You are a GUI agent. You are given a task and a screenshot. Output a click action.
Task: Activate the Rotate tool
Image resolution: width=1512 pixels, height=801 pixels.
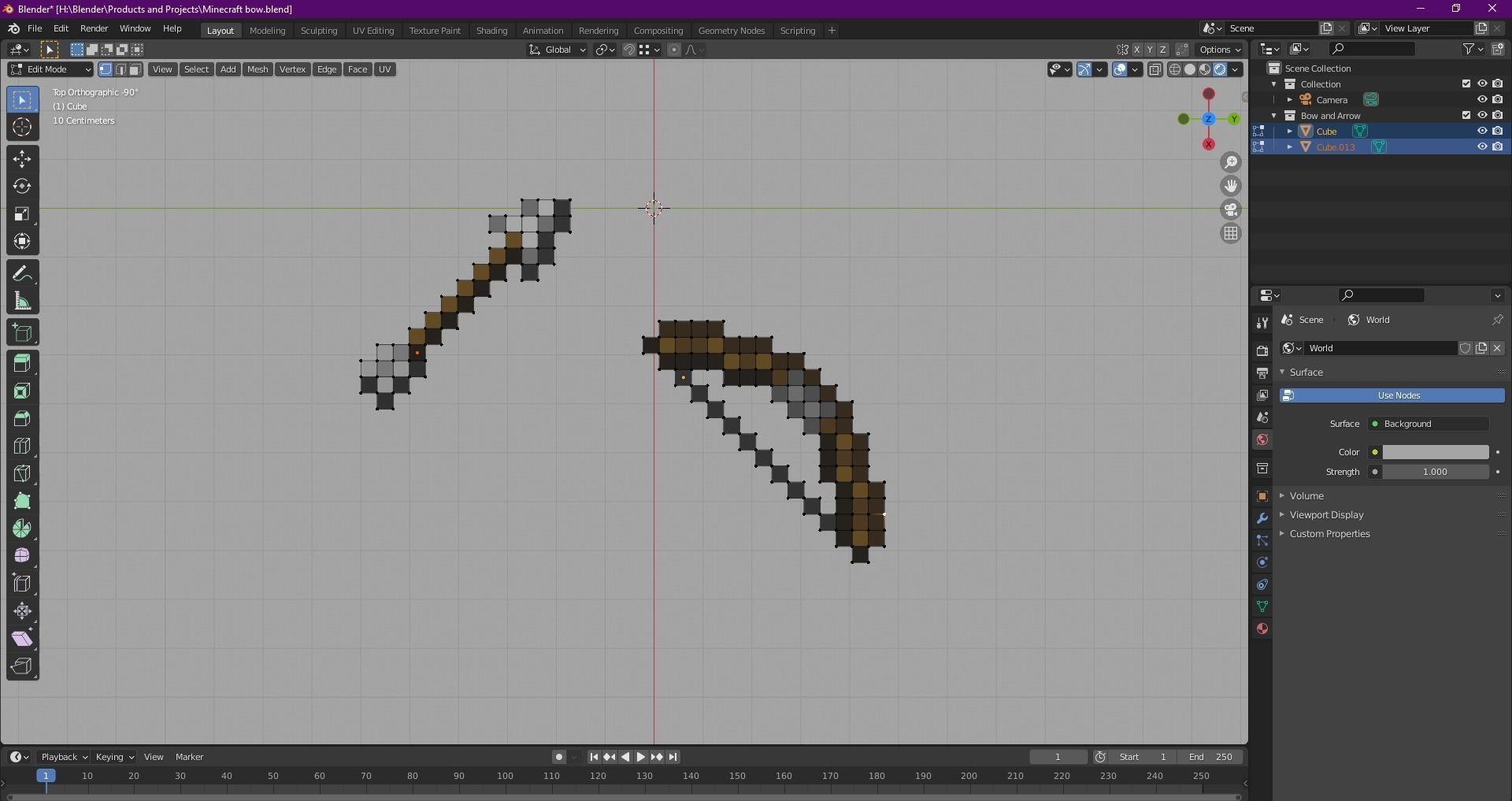point(22,187)
